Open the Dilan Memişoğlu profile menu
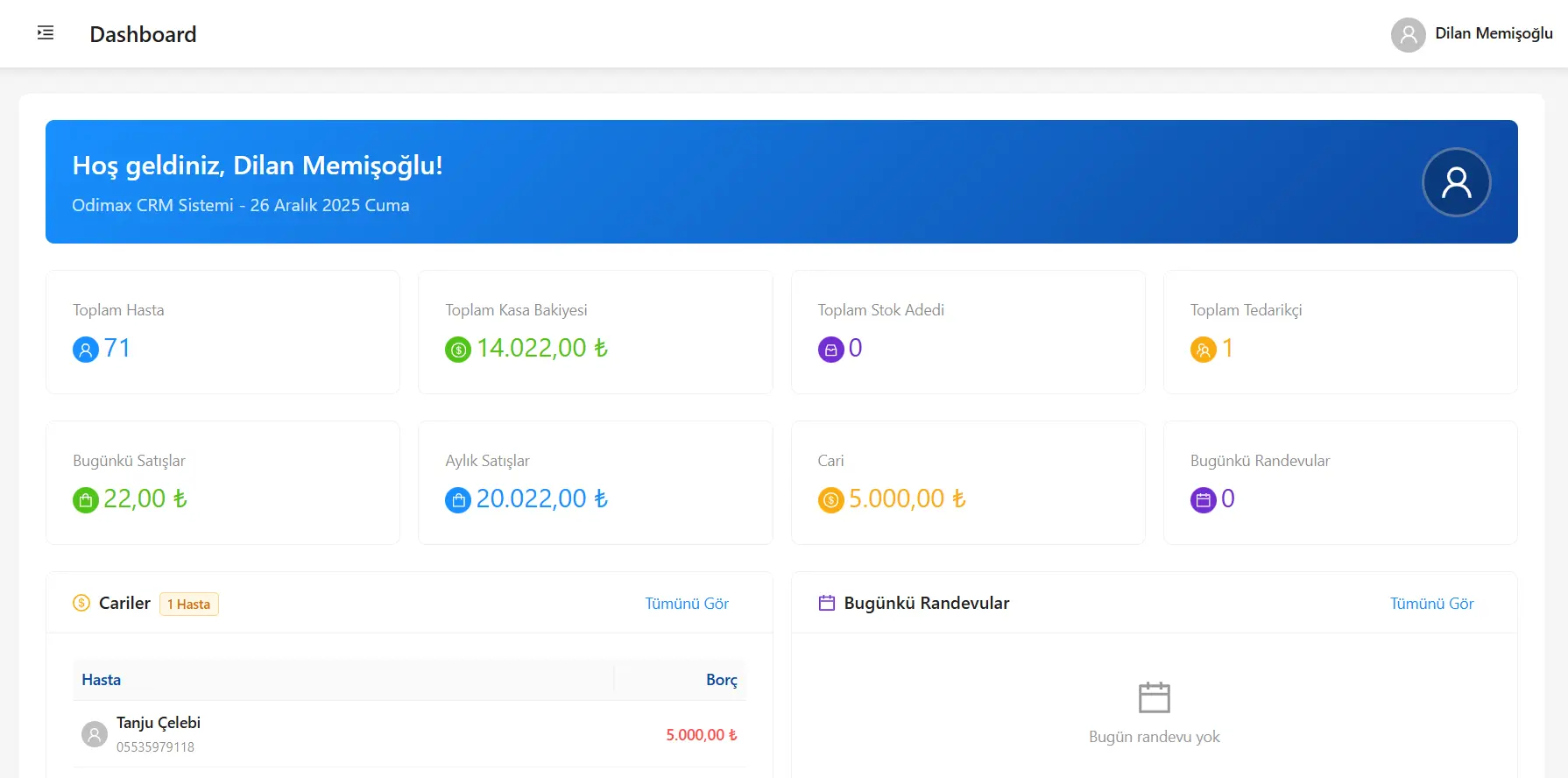The width and height of the screenshot is (1568, 778). point(1472,34)
